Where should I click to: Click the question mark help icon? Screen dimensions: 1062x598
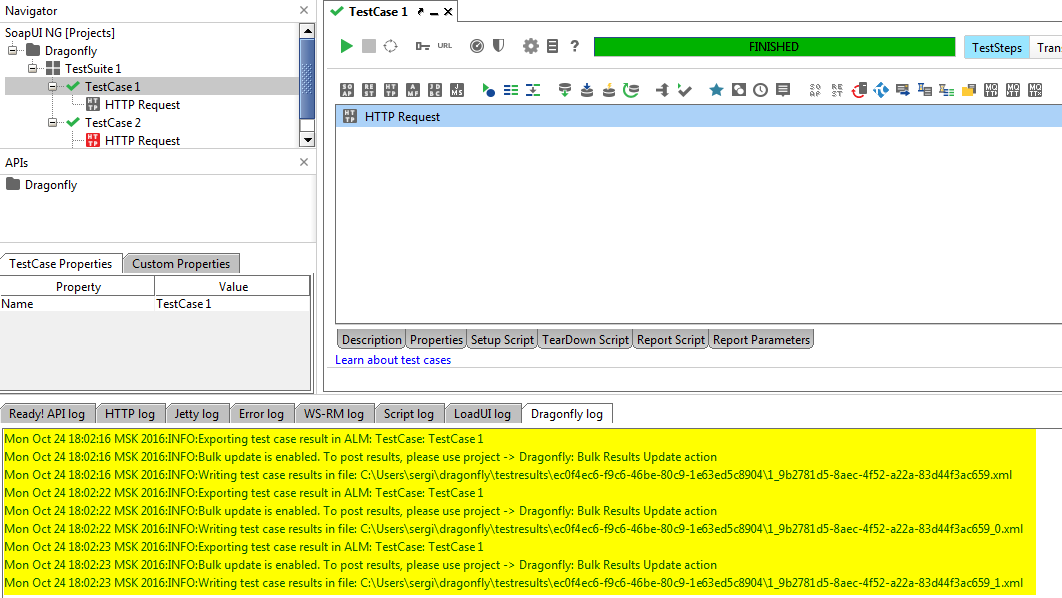point(575,46)
